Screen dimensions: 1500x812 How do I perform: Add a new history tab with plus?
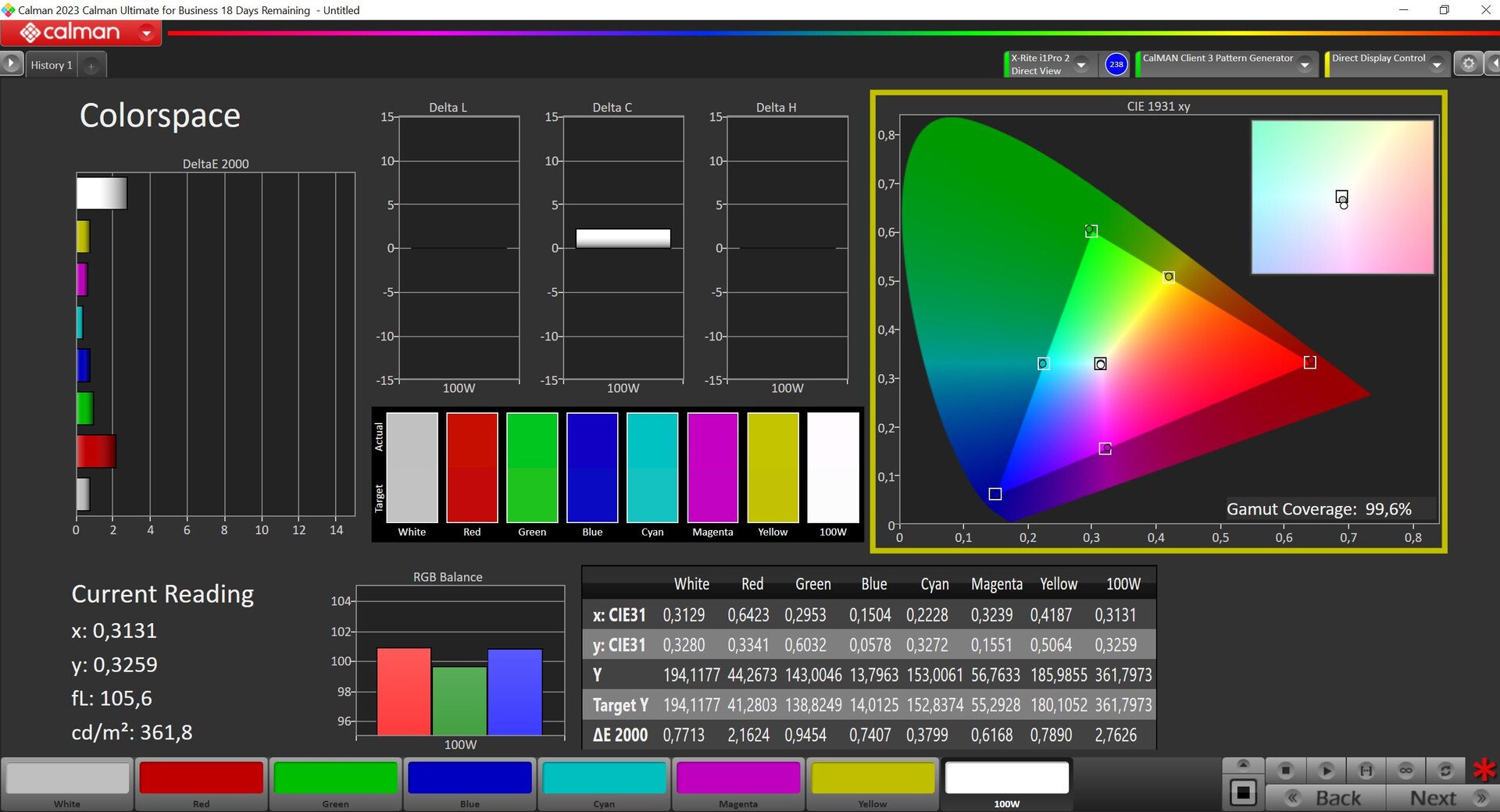[91, 66]
